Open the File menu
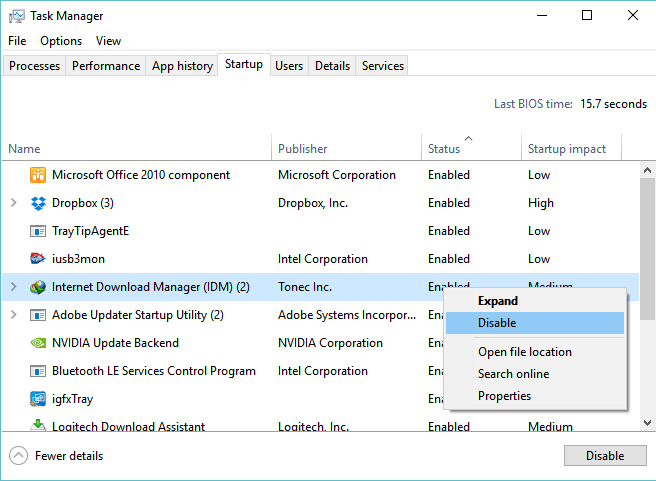Image resolution: width=656 pixels, height=481 pixels. [17, 41]
